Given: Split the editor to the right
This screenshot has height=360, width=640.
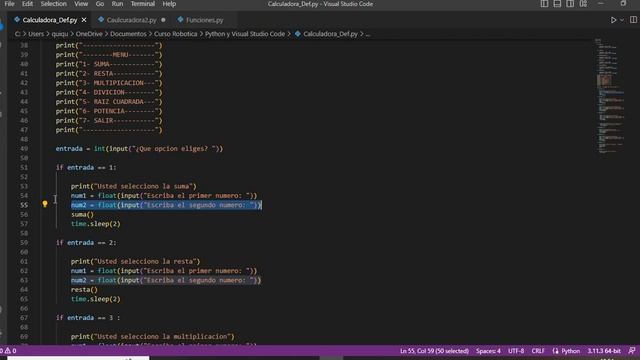Looking at the screenshot, I should (x=633, y=20).
